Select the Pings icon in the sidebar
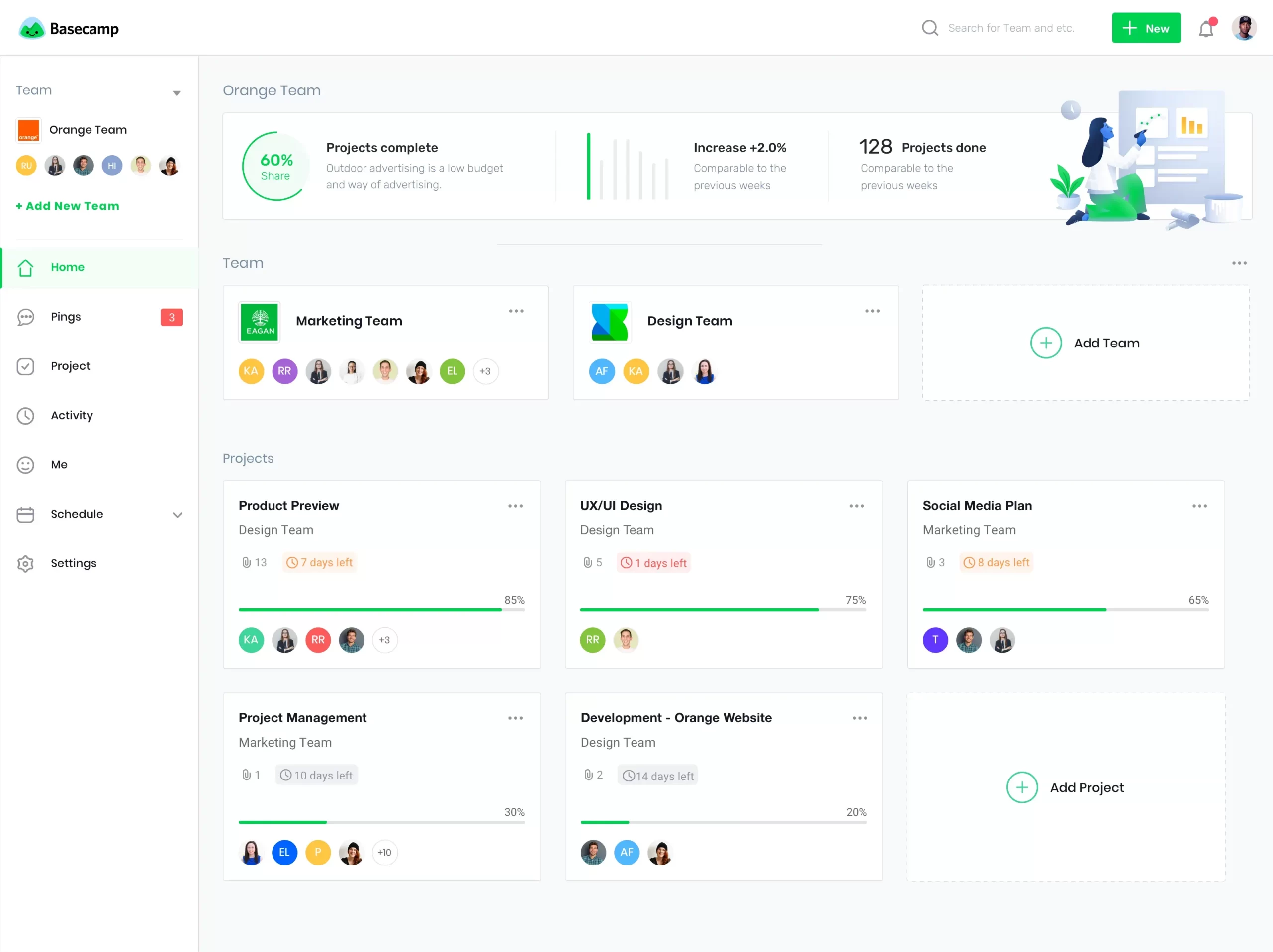 (25, 317)
